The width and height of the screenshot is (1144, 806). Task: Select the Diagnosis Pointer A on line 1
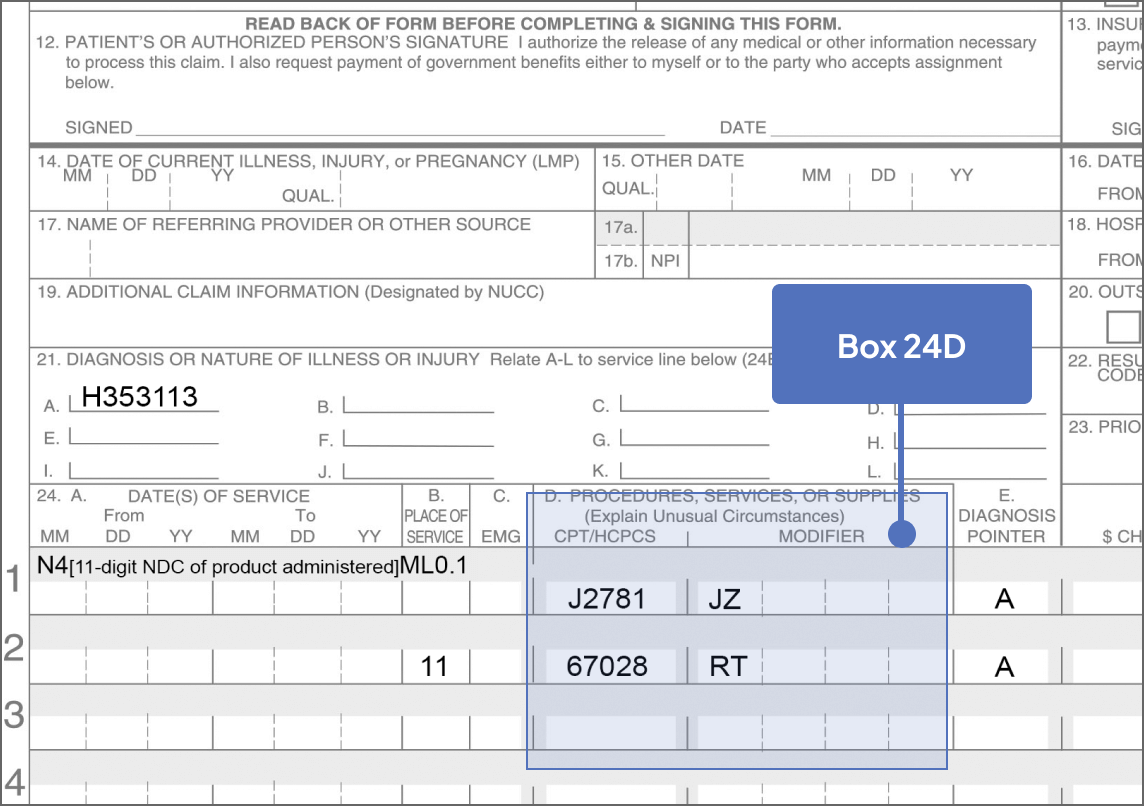pyautogui.click(x=1003, y=597)
